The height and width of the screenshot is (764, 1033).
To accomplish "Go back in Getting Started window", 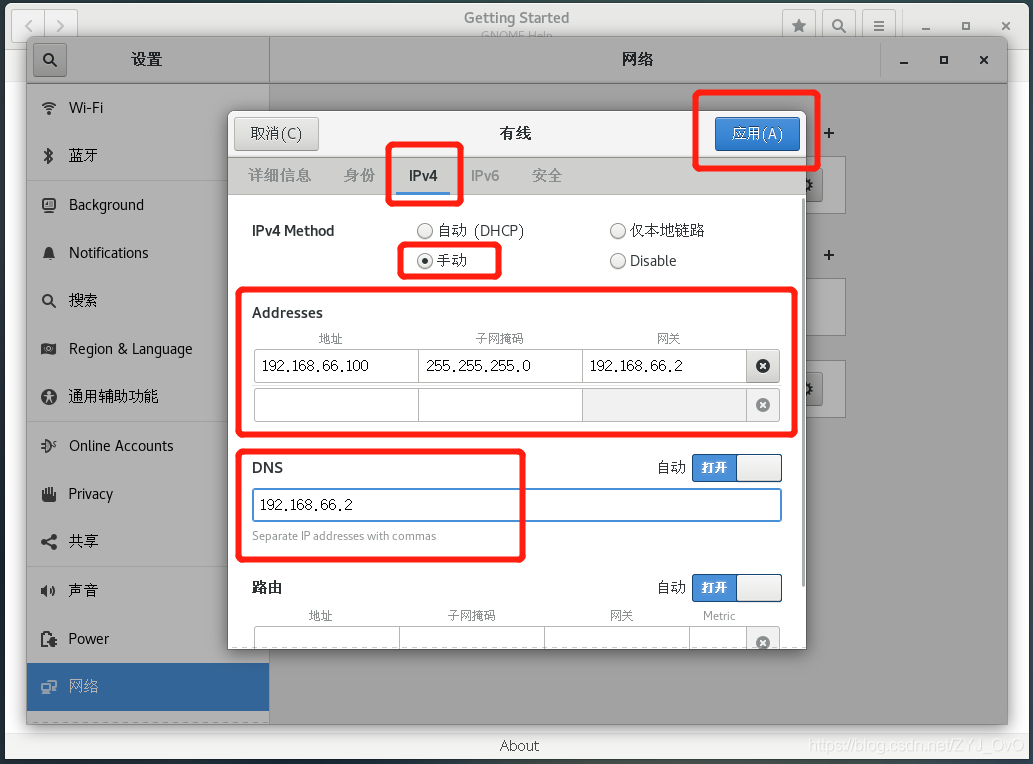I will click(x=29, y=26).
